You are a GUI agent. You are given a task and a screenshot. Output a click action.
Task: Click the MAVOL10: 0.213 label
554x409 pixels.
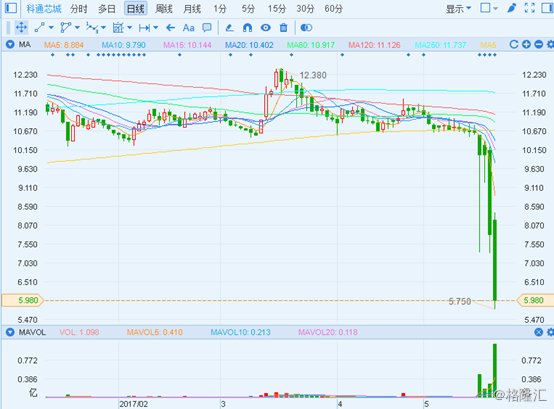(240, 332)
